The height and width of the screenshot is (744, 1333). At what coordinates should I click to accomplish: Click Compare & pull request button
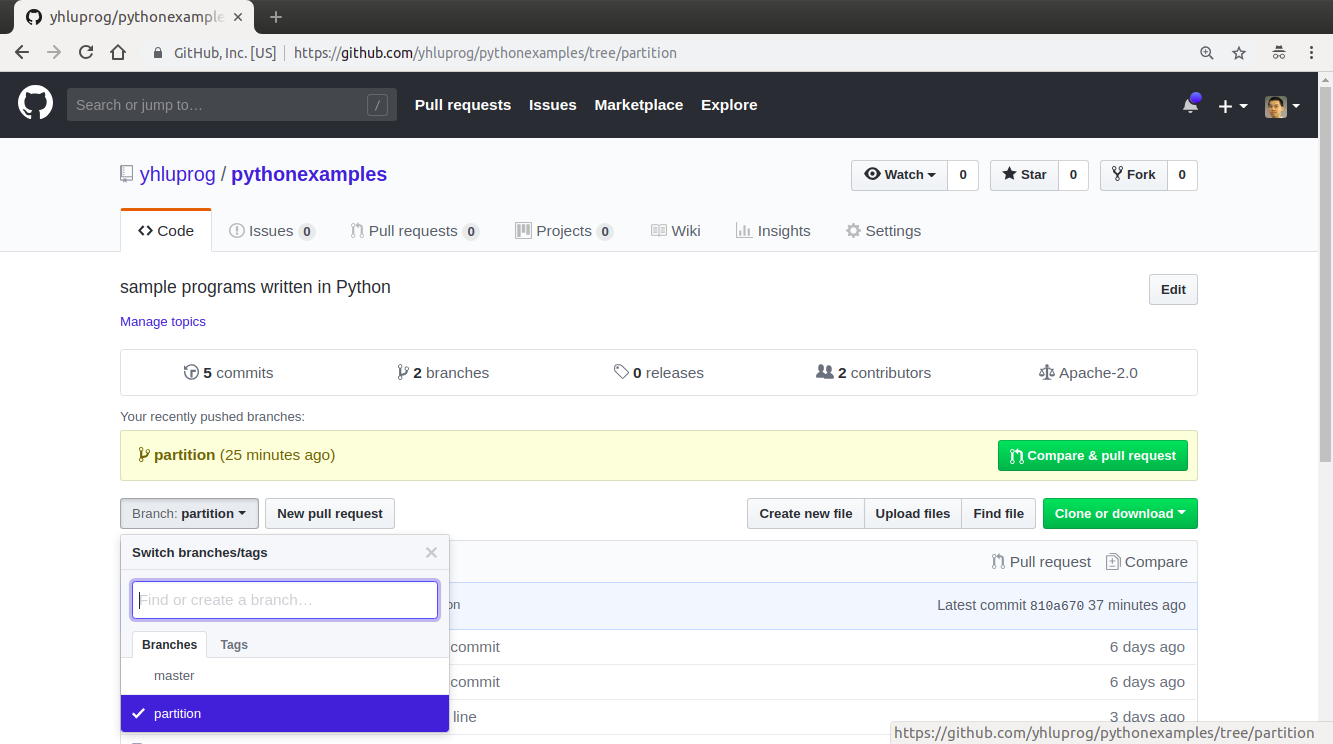tap(1093, 456)
